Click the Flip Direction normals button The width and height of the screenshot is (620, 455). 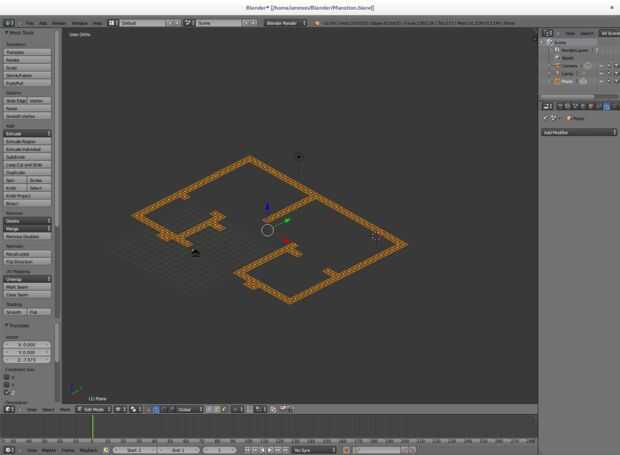[x=27, y=262]
